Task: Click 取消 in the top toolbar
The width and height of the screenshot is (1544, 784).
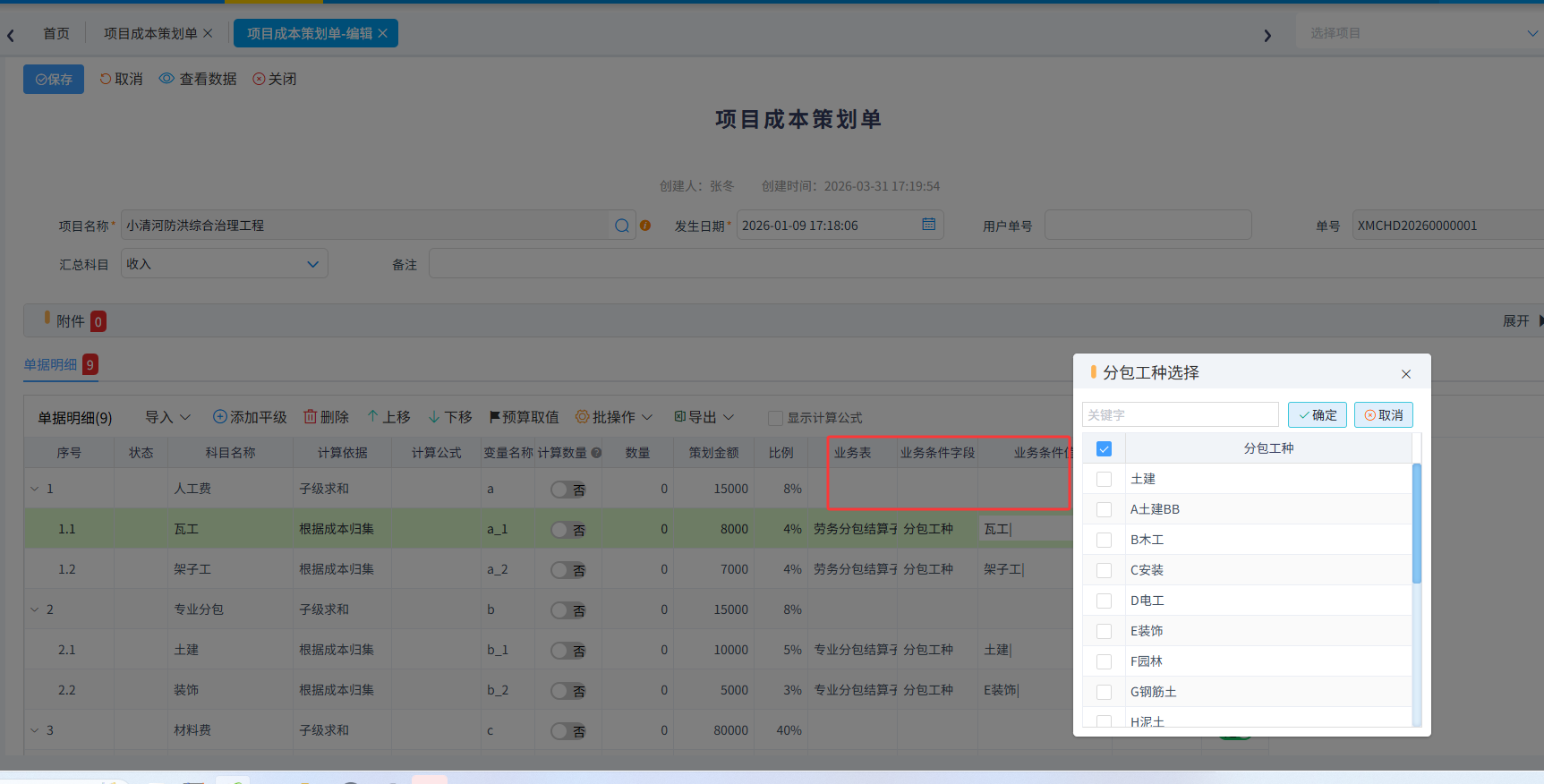Action: point(121,79)
